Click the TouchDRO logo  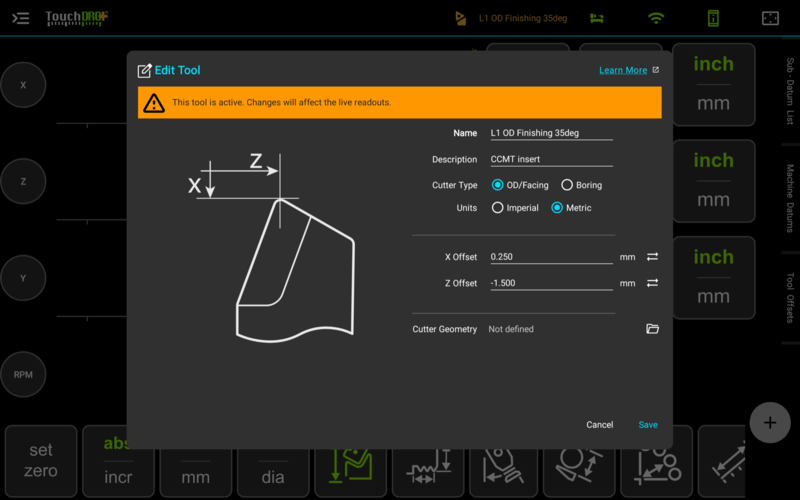(x=77, y=18)
